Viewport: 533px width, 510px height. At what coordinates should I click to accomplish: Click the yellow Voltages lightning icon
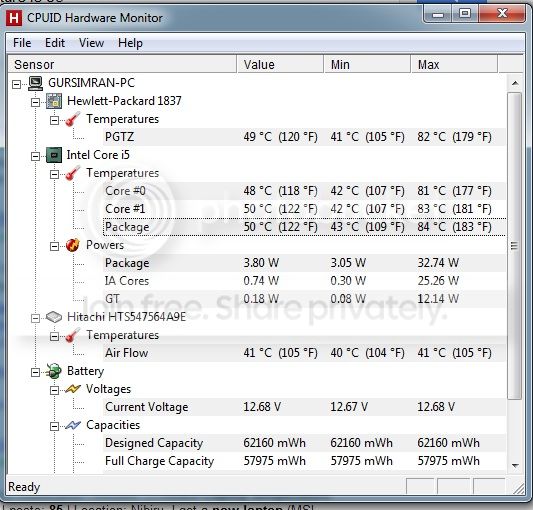73,389
